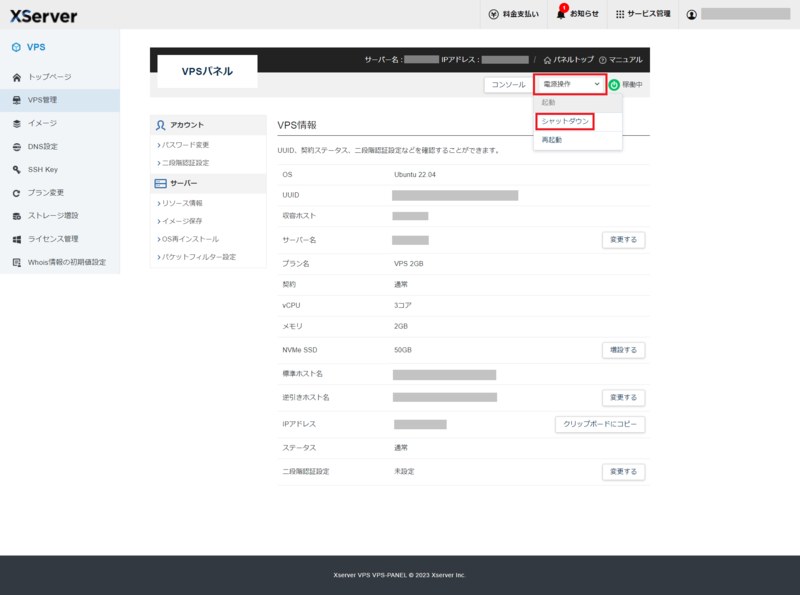800x595 pixels.
Task: Click the document icon beside Whois情報の初期値設定
Action: [17, 262]
